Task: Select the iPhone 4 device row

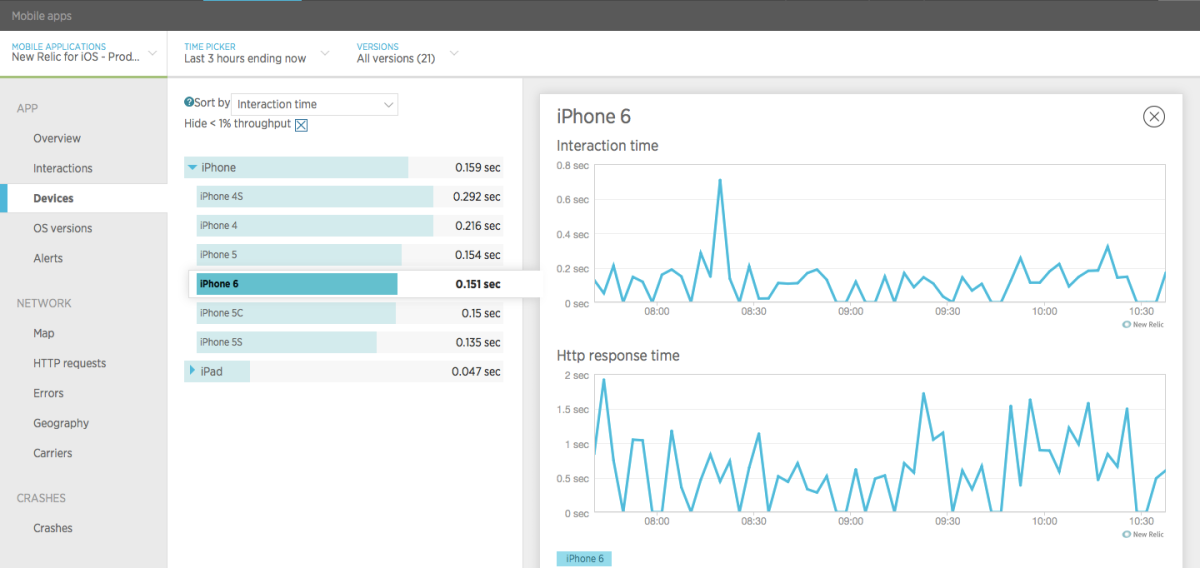Action: click(x=349, y=226)
